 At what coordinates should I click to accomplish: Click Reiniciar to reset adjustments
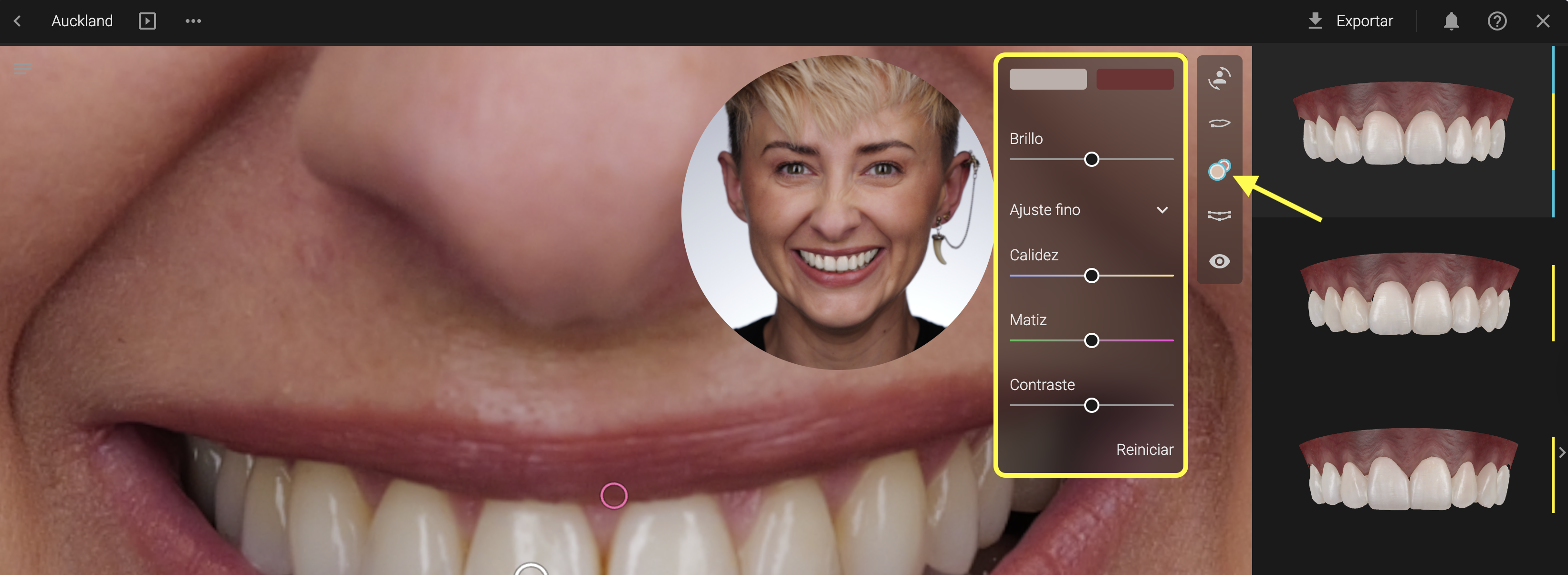[1144, 450]
